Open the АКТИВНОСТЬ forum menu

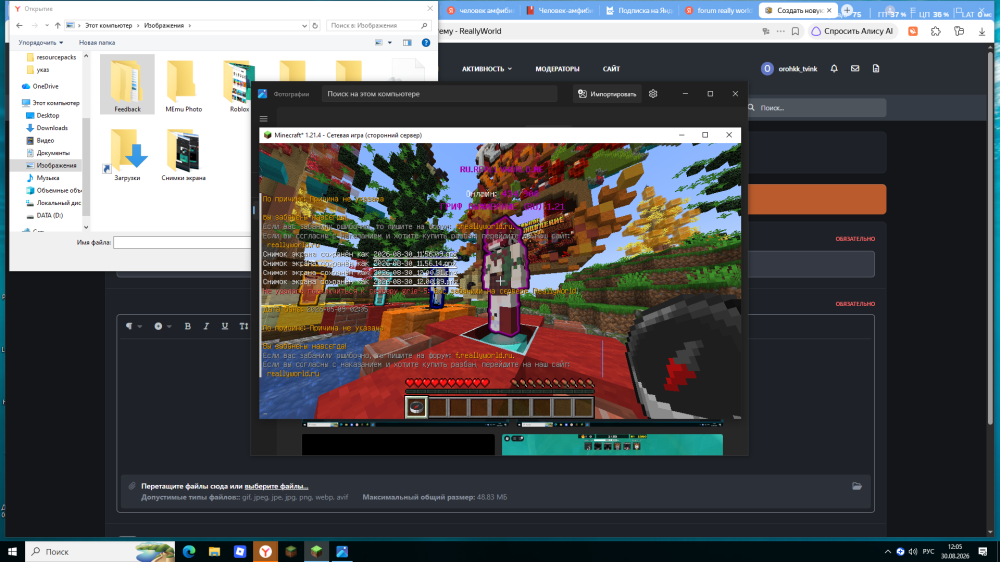tap(487, 69)
